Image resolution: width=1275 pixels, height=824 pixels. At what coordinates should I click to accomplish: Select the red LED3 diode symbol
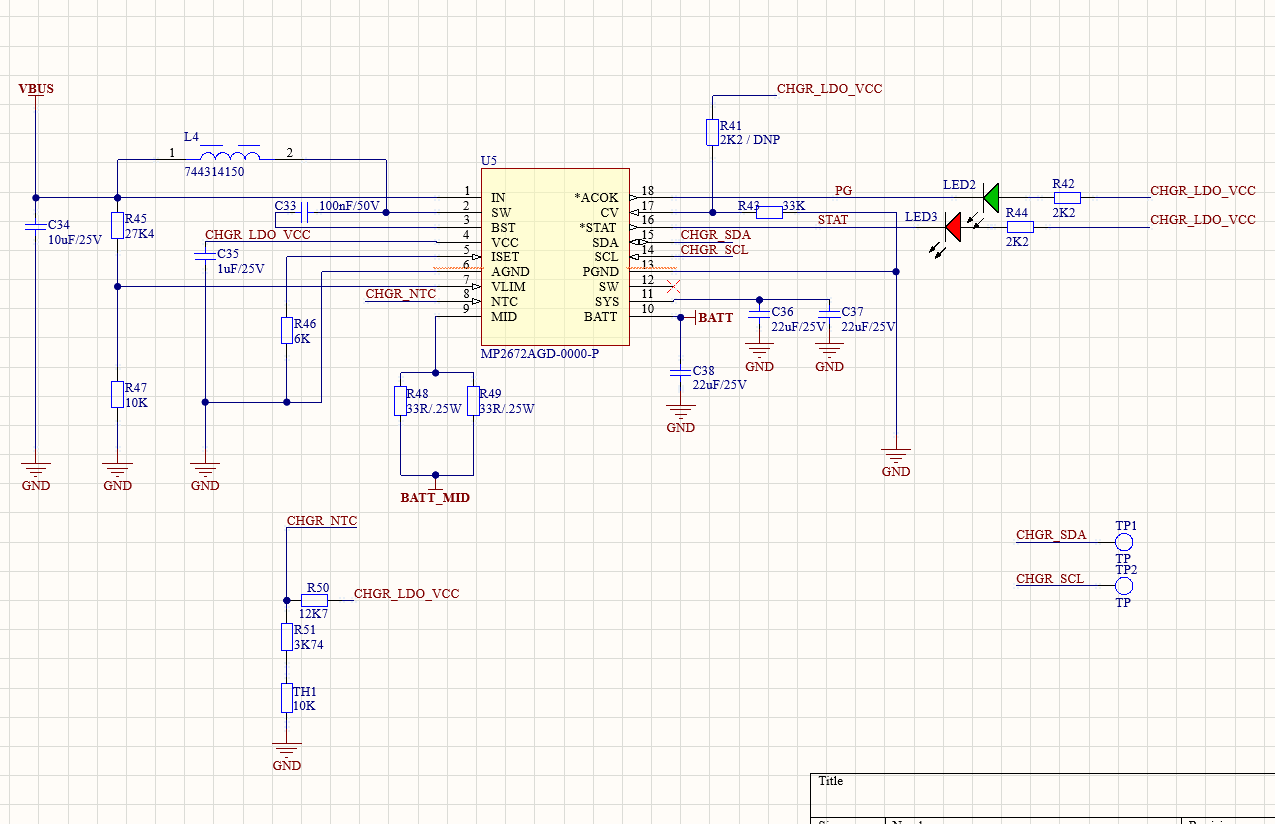tap(953, 227)
